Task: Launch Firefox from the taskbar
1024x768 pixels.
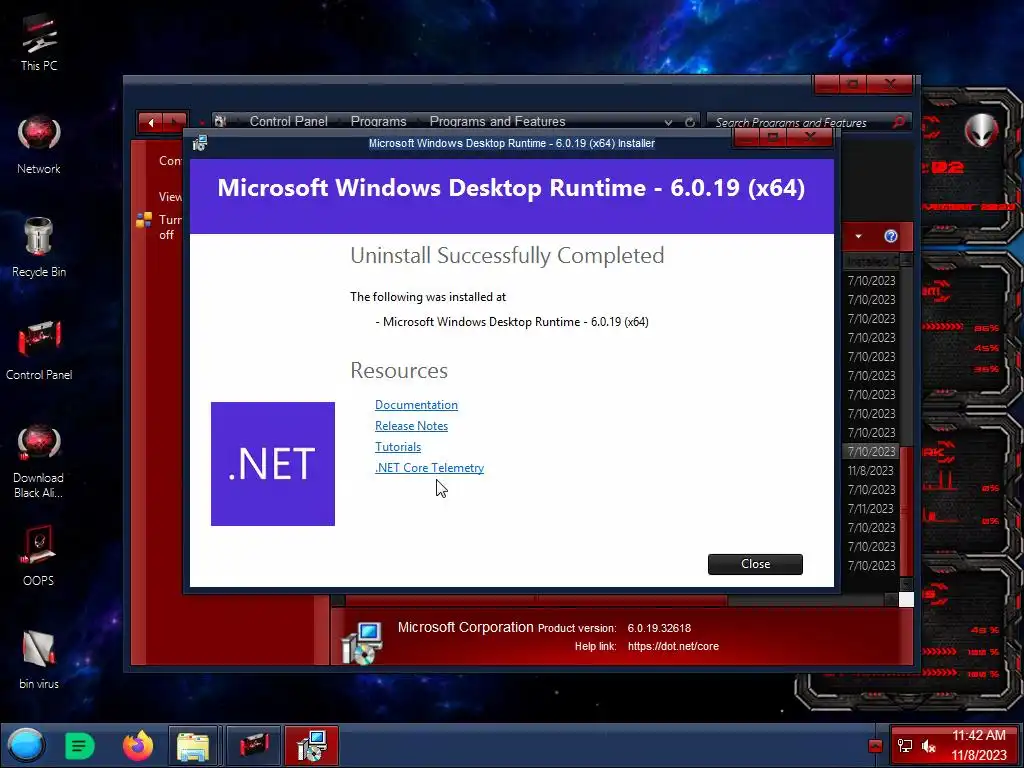Action: [x=138, y=745]
